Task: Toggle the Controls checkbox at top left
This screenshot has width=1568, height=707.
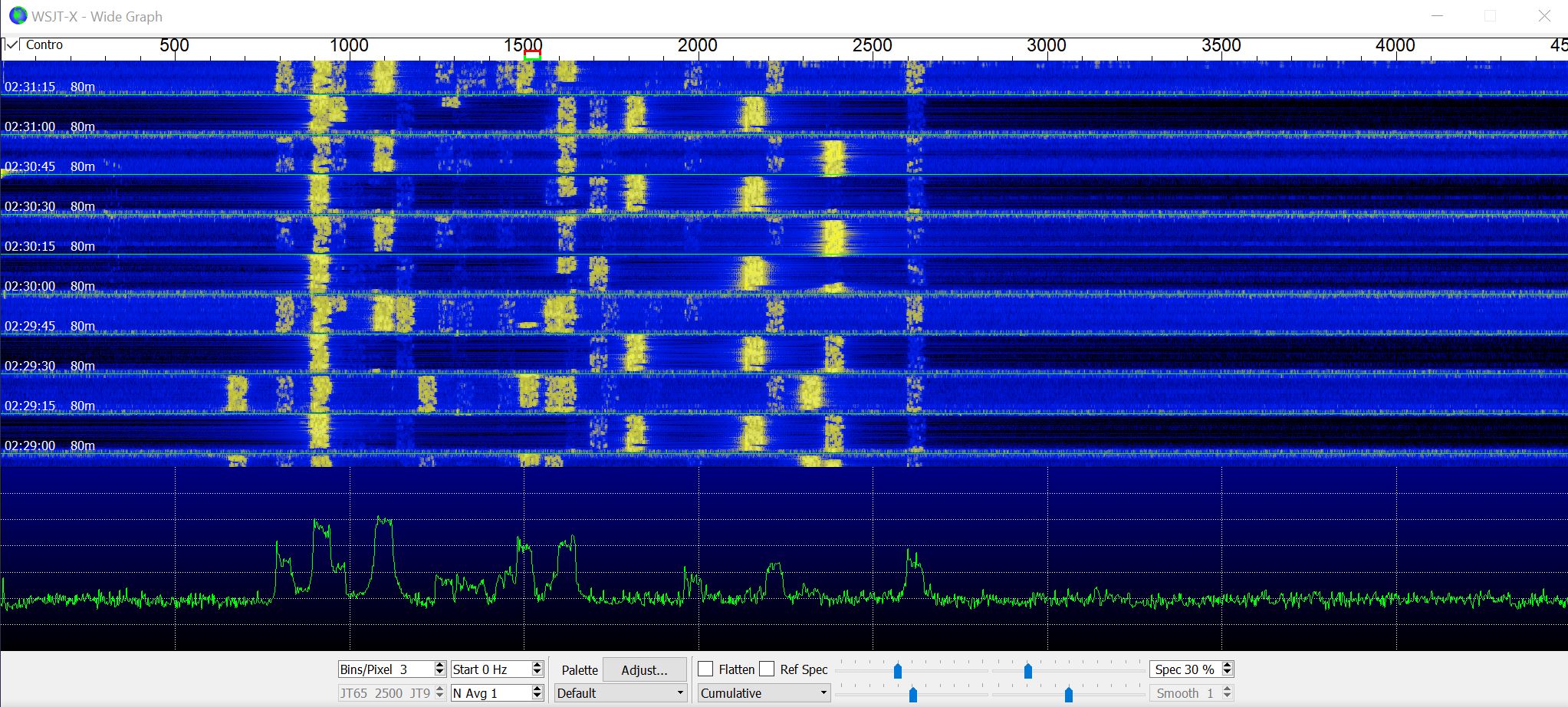Action: coord(12,44)
